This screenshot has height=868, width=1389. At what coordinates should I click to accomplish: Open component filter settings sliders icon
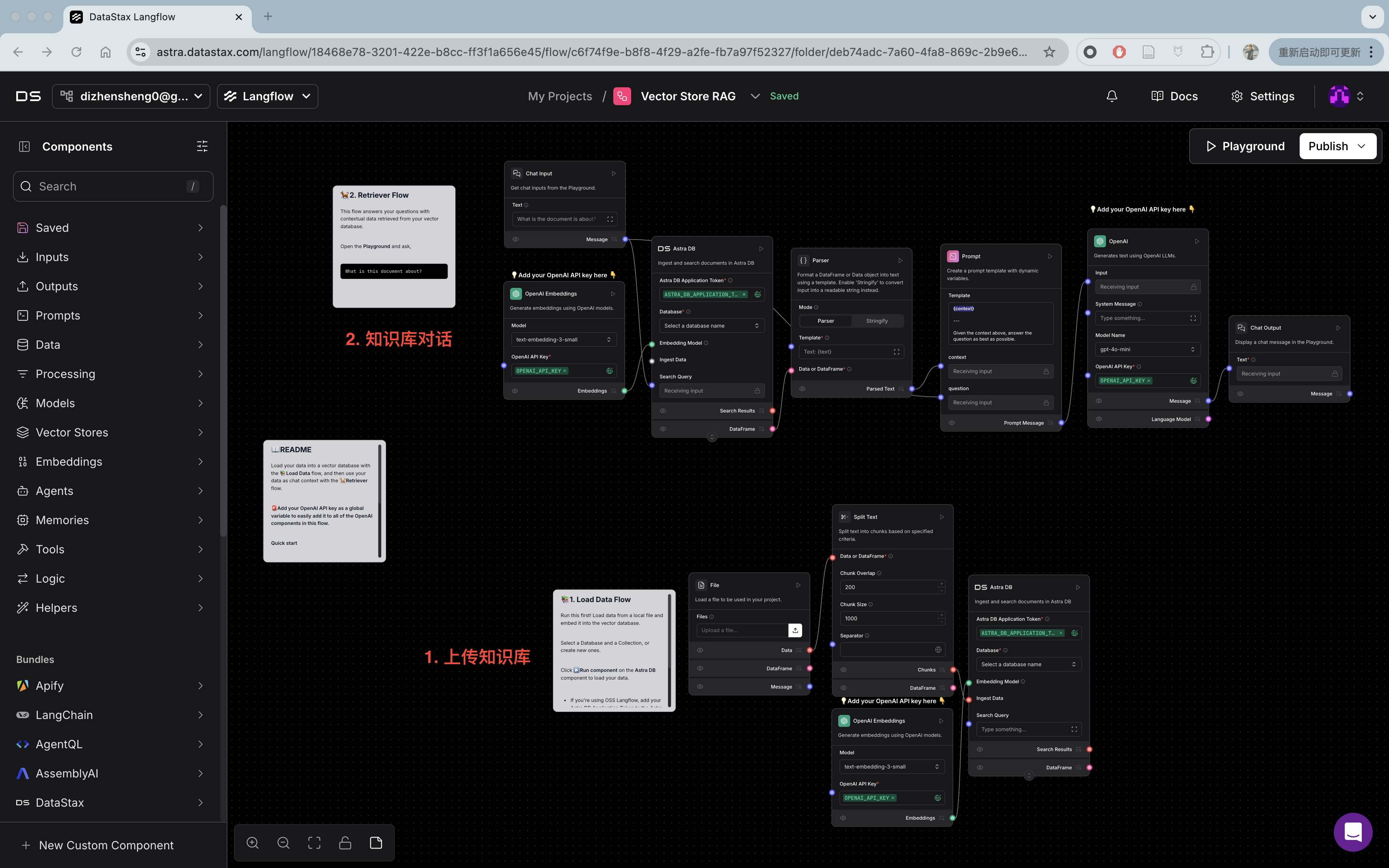point(202,147)
